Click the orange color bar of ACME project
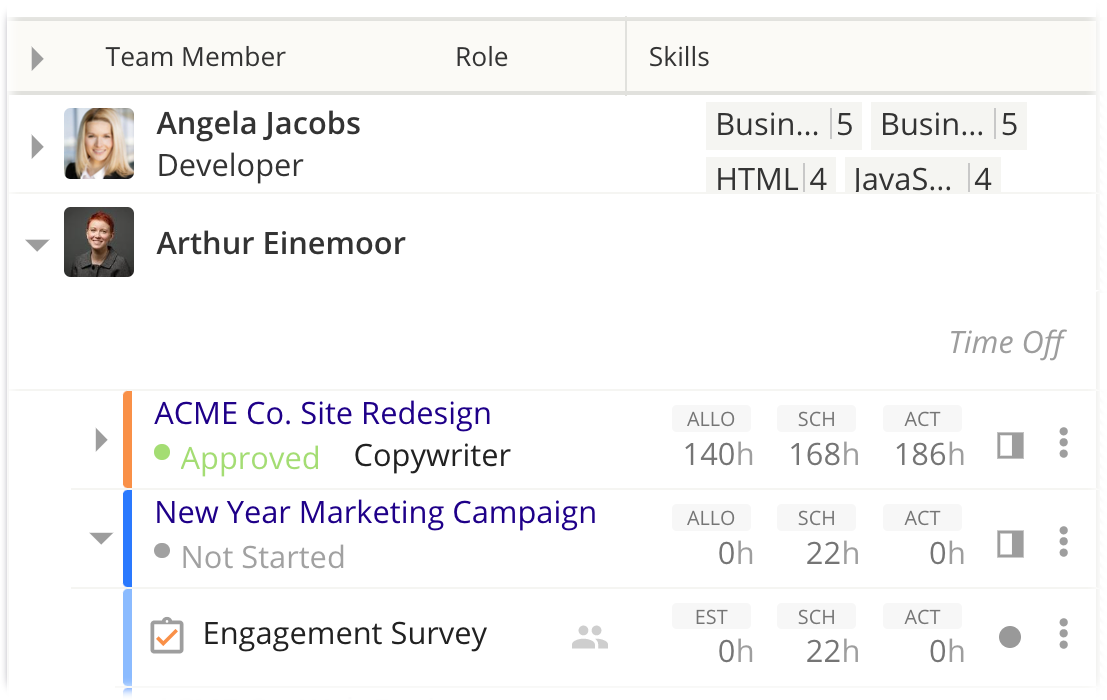1107x700 pixels. [127, 440]
